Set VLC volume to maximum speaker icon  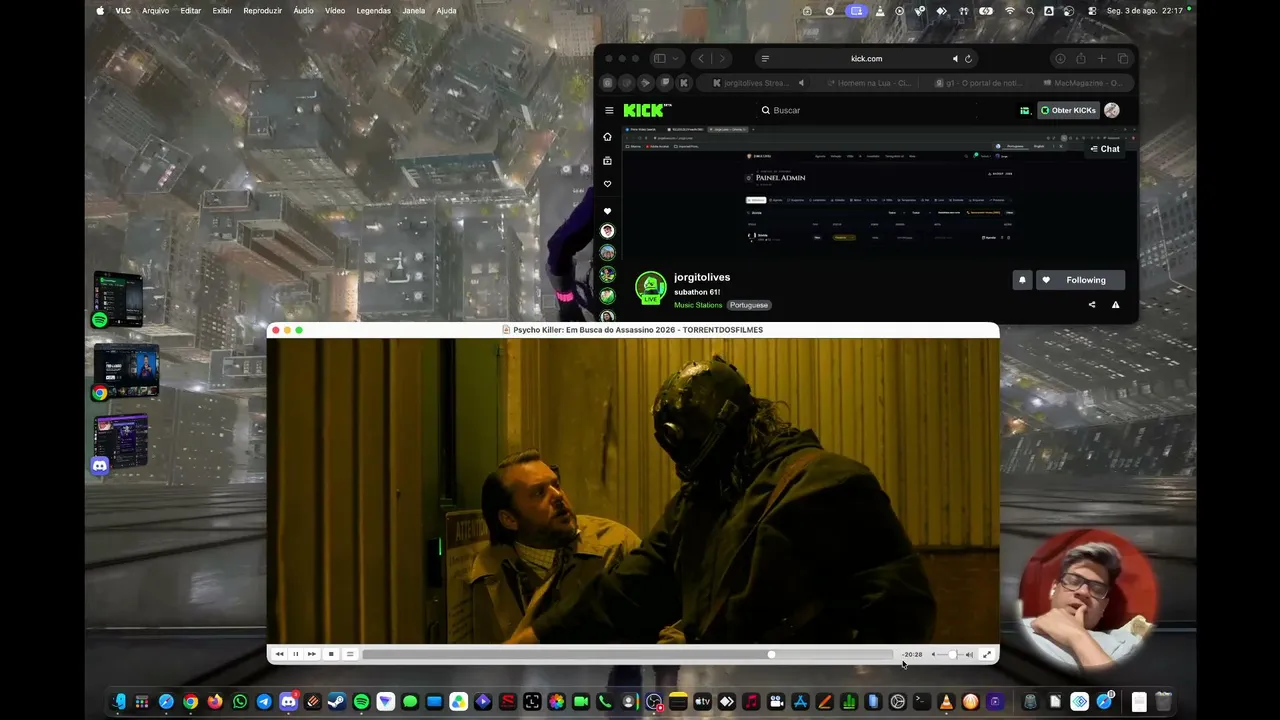[969, 654]
